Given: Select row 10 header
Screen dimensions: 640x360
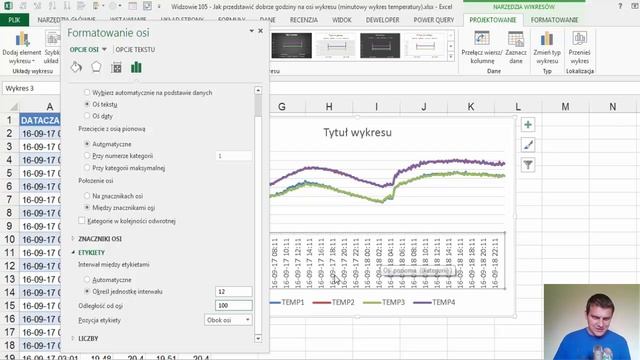Looking at the screenshot, I should 9,239.
